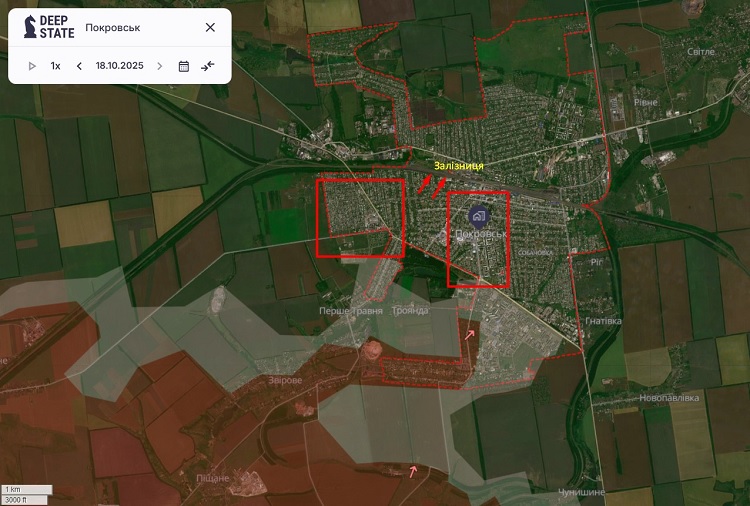The width and height of the screenshot is (750, 506).
Task: Change the 1x playback speed
Action: pos(56,66)
